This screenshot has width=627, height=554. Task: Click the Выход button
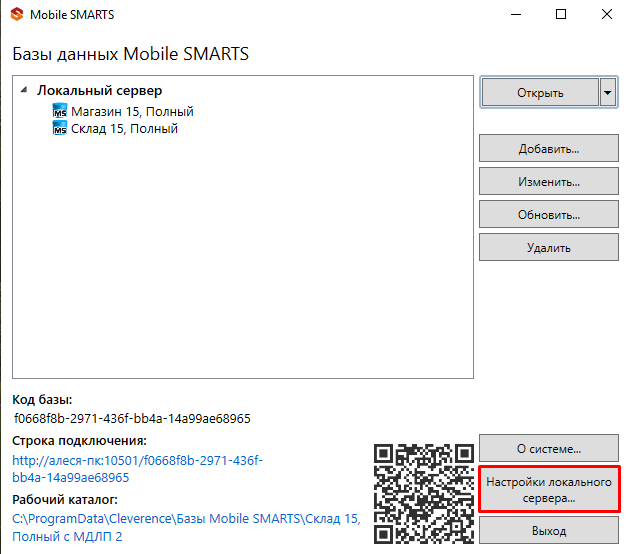point(549,530)
